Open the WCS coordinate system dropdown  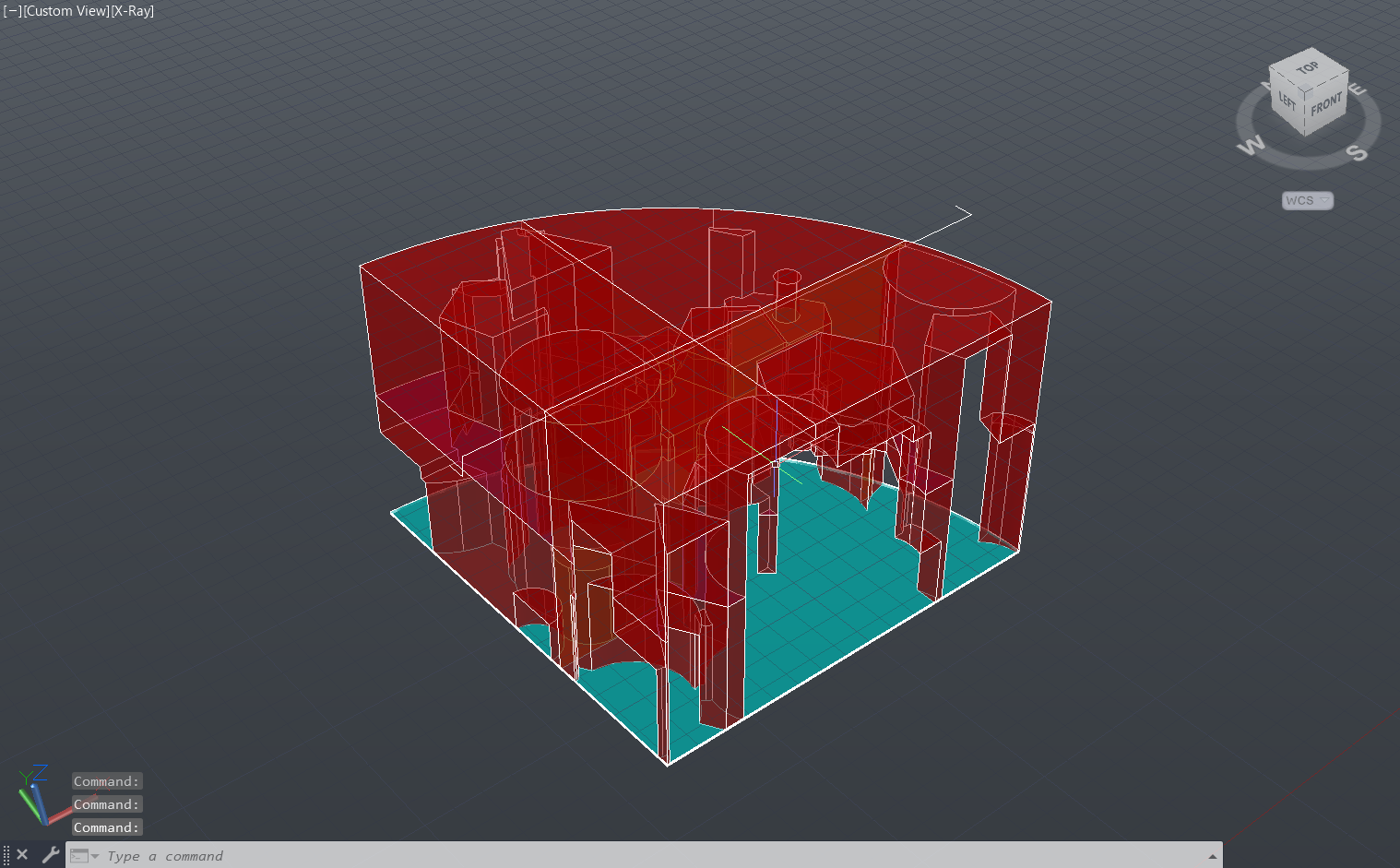click(x=1307, y=200)
